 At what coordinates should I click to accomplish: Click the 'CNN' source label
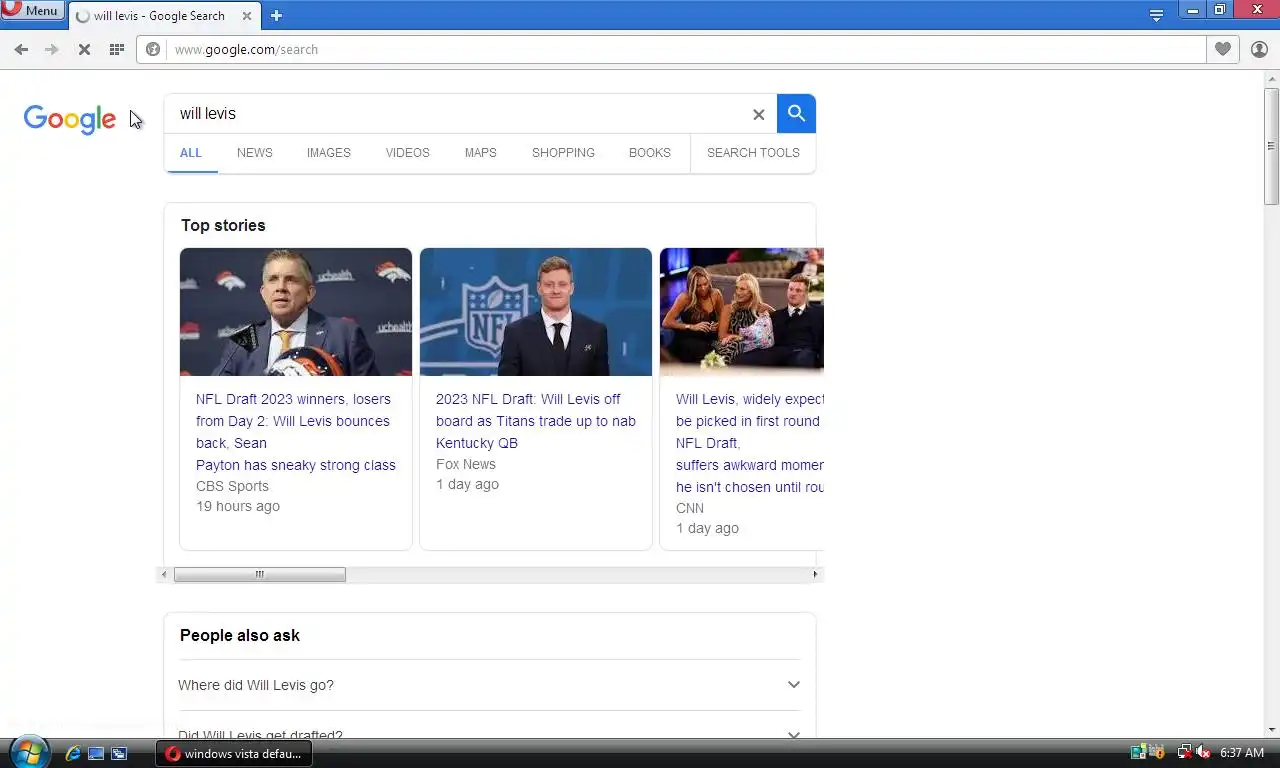click(x=690, y=508)
